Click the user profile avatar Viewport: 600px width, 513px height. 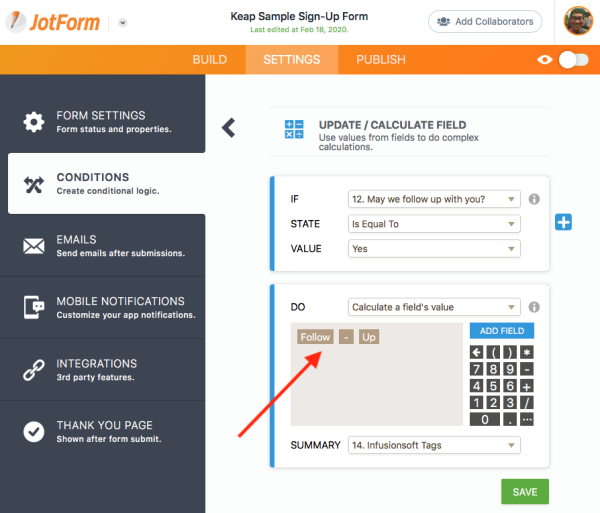[x=578, y=21]
